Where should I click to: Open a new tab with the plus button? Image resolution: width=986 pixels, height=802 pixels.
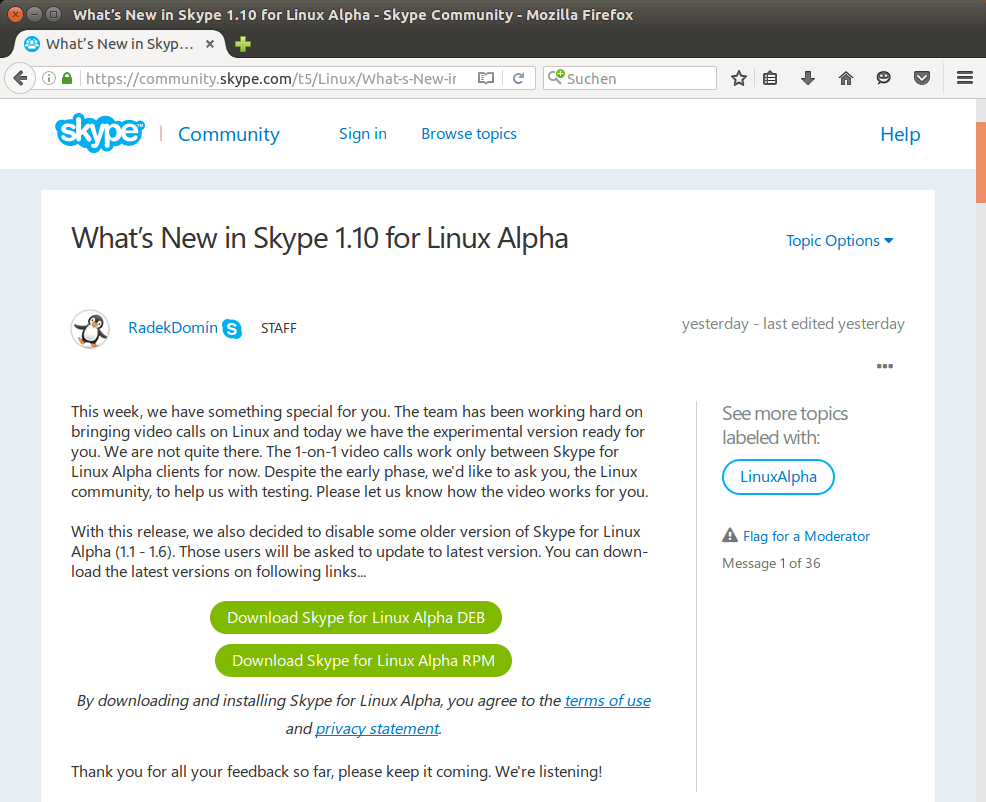coord(243,44)
